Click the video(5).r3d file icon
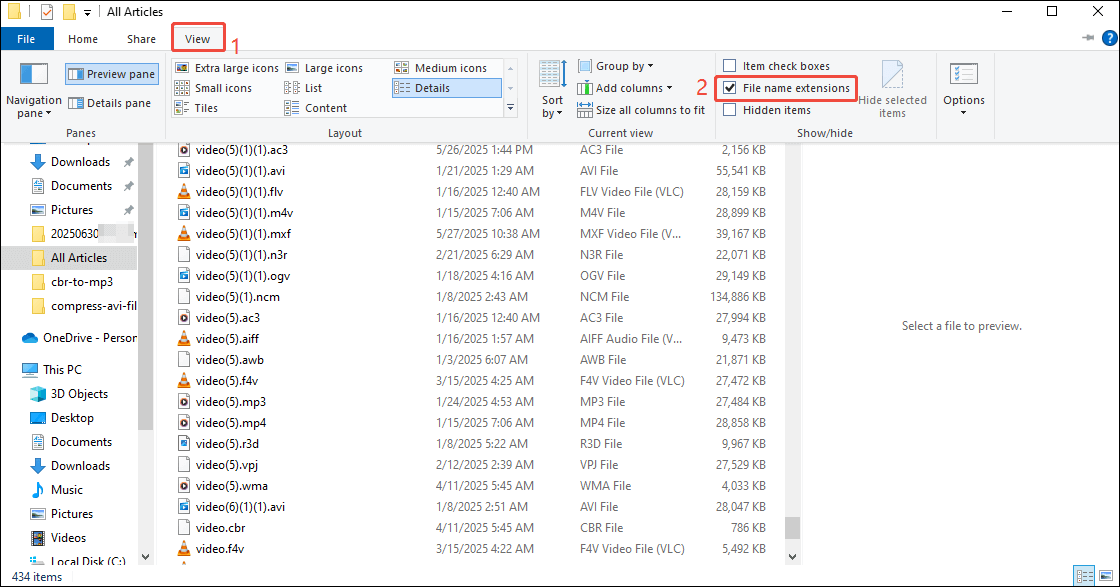The height and width of the screenshot is (587, 1120). [184, 443]
